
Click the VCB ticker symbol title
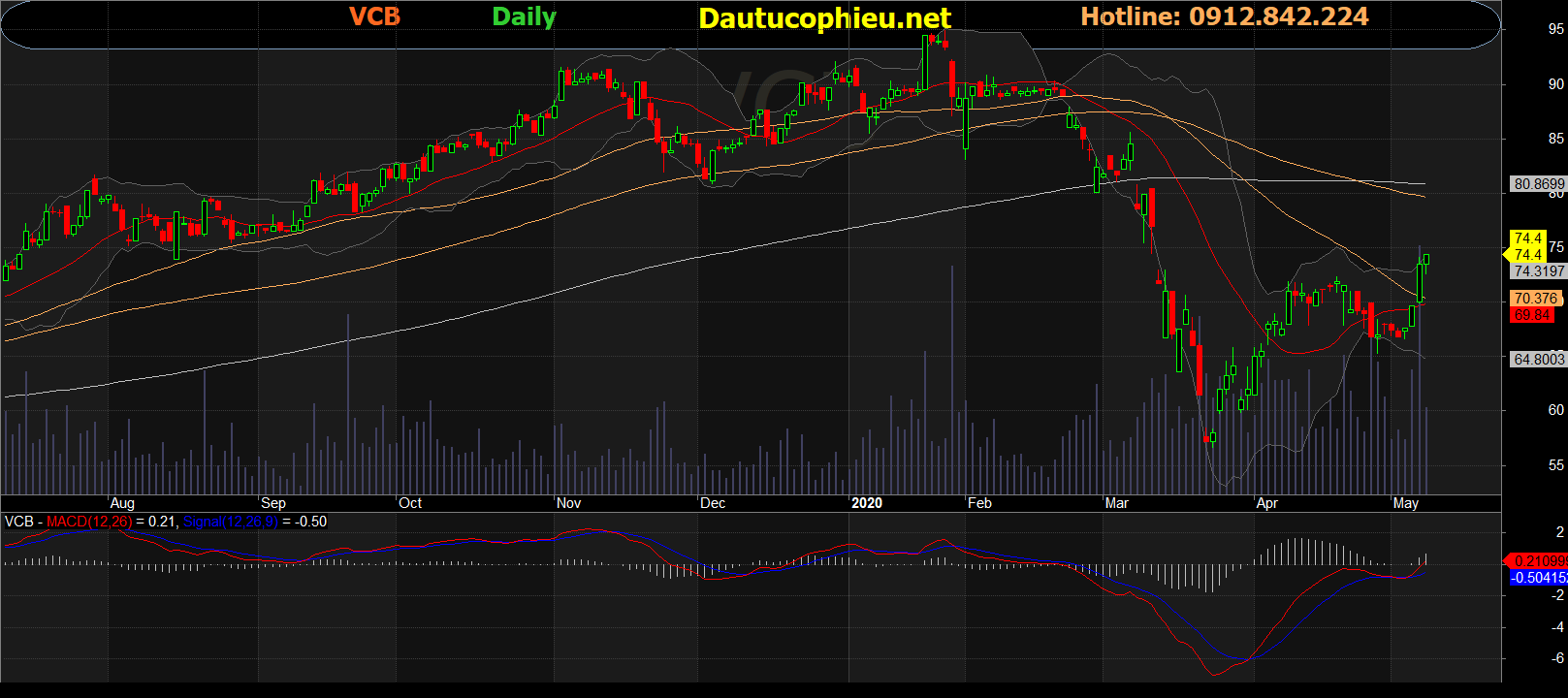click(374, 16)
